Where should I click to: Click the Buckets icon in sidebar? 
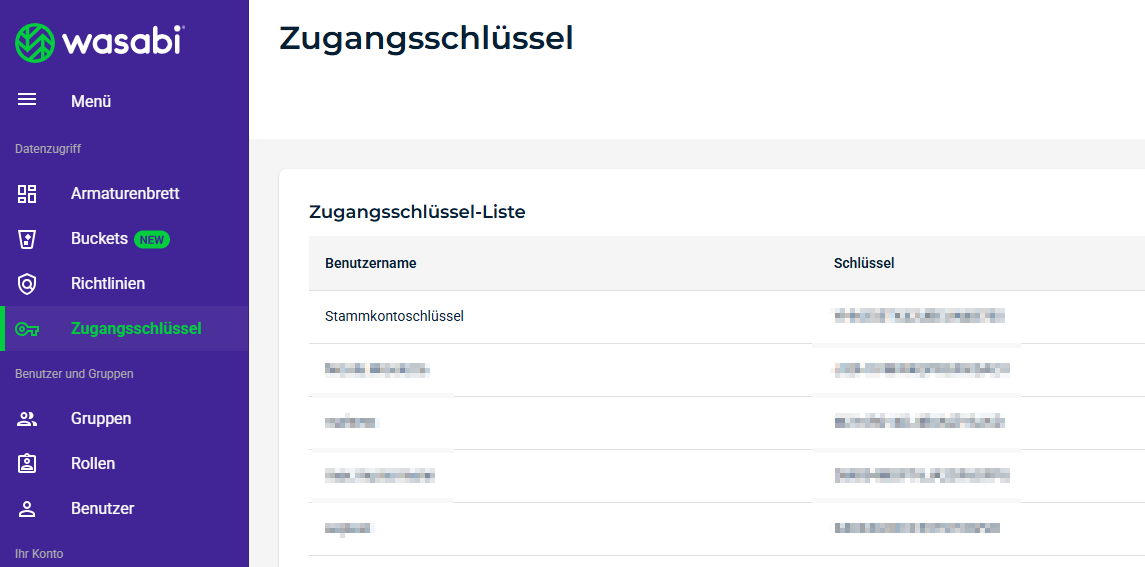(27, 239)
